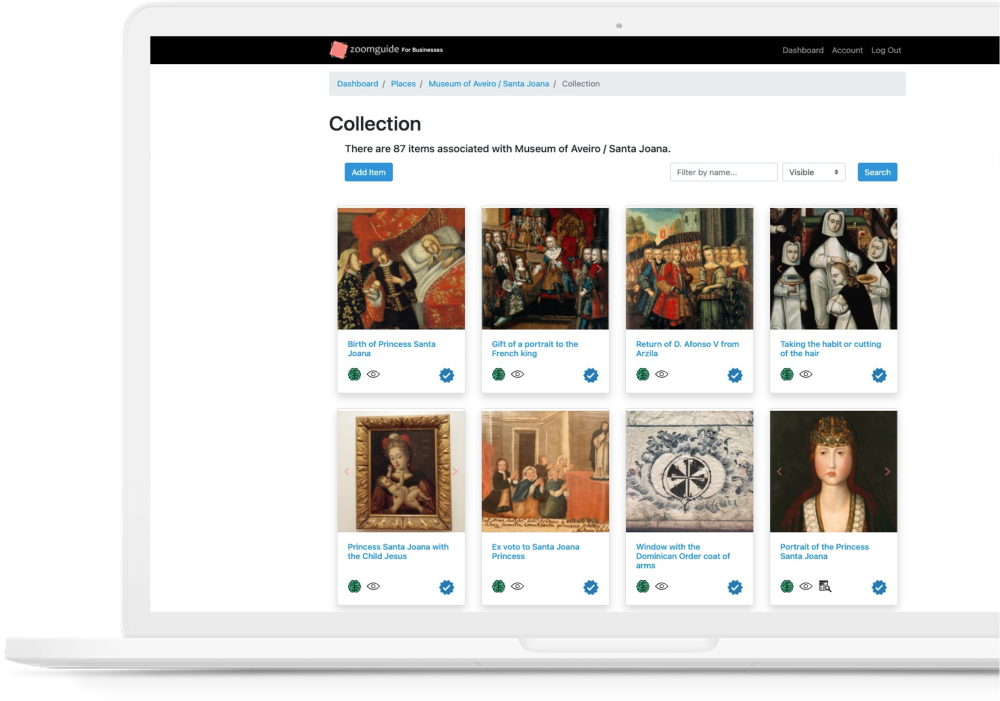Click verified badge on Ex voto to Santa Joana card
Viewport: 1000px width, 701px height.
(591, 587)
